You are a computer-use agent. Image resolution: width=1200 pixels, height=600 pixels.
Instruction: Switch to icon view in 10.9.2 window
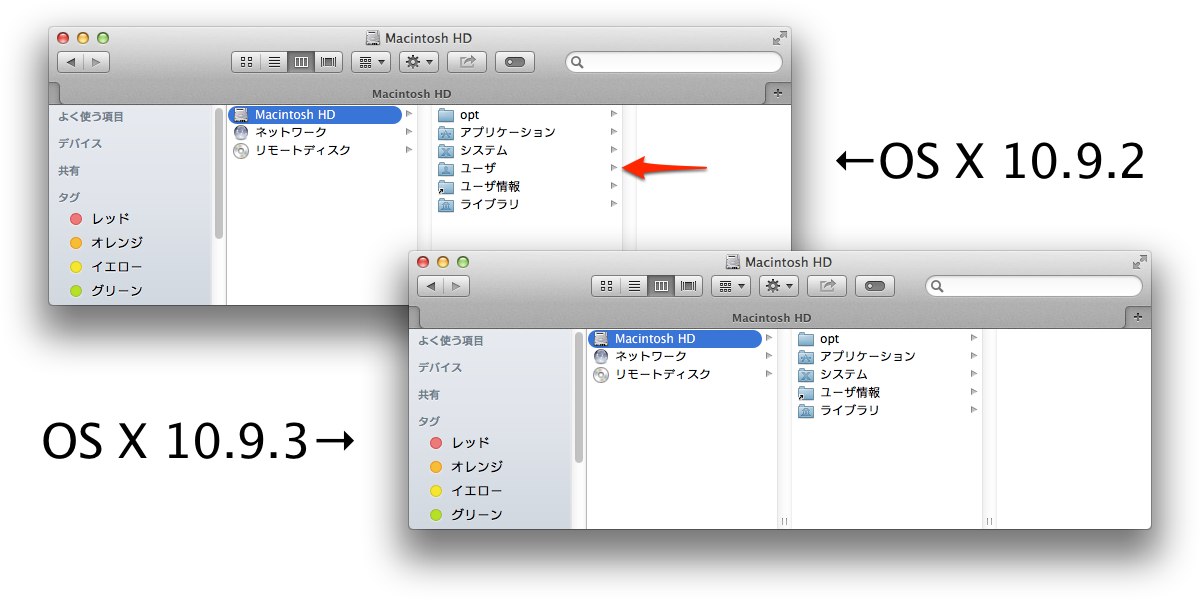(x=246, y=62)
